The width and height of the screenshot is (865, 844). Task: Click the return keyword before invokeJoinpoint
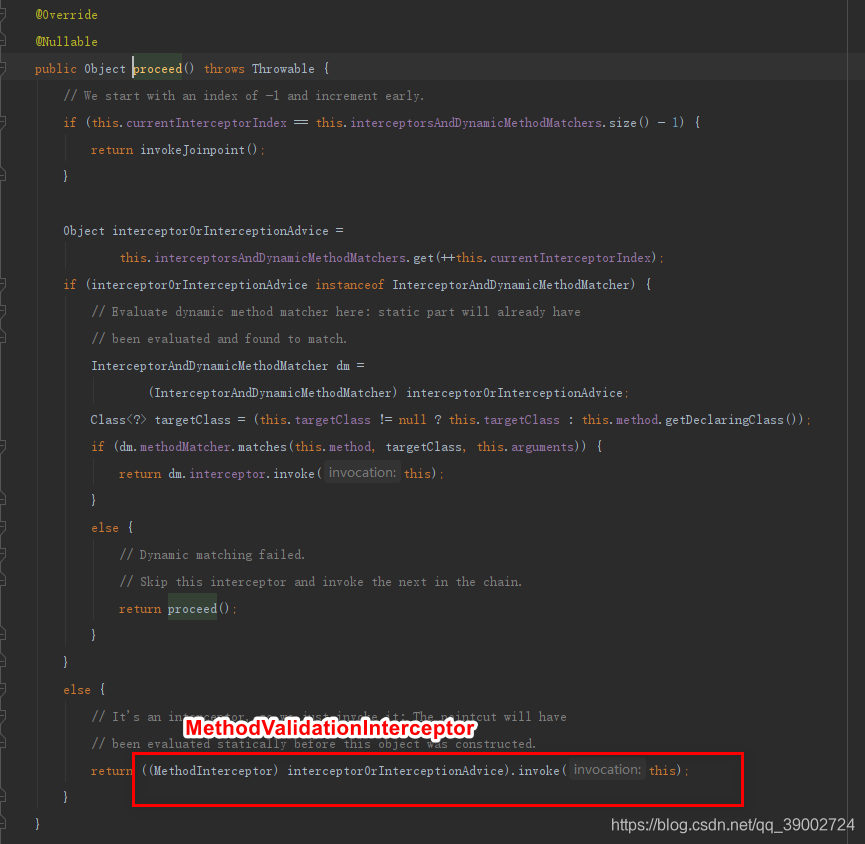[x=112, y=150]
